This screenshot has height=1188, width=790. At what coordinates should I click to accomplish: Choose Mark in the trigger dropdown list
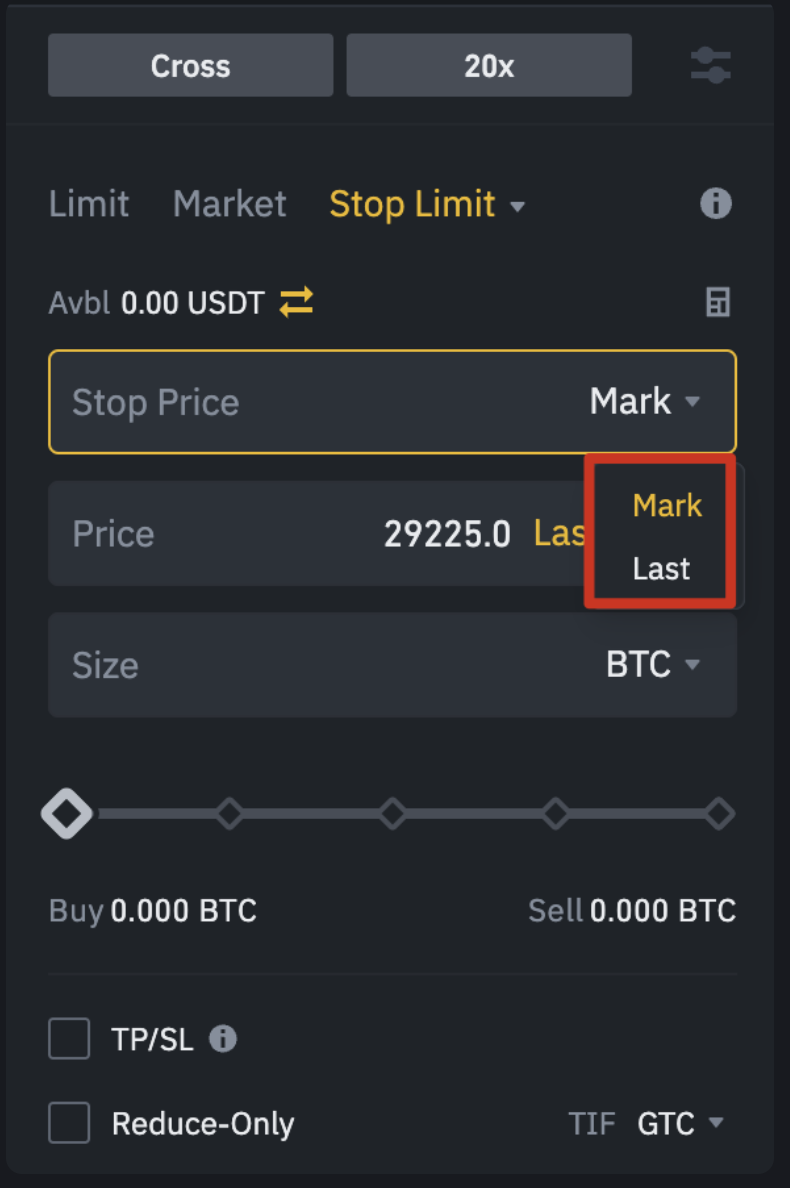click(667, 506)
